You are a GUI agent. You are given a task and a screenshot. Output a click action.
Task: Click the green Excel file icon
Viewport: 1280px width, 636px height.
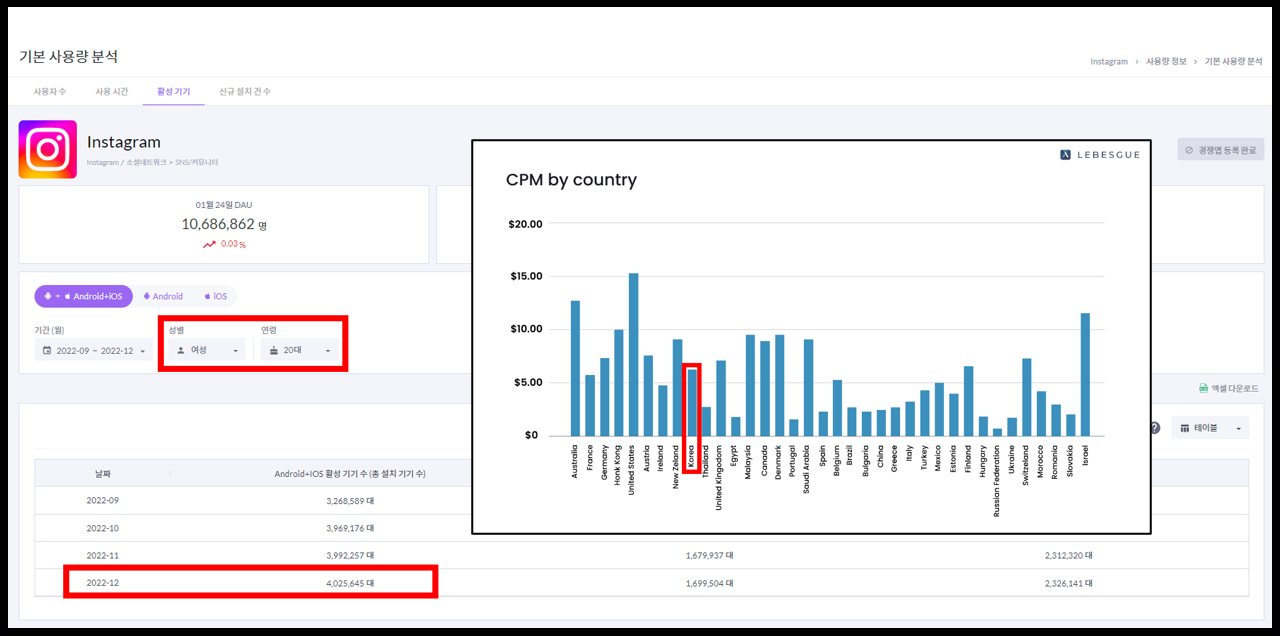[1203, 388]
